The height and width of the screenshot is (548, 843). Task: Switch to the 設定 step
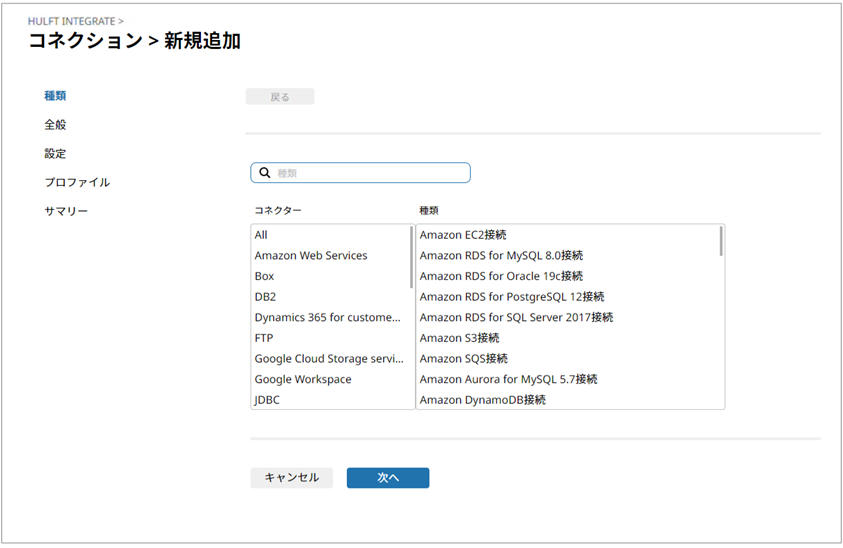[55, 154]
